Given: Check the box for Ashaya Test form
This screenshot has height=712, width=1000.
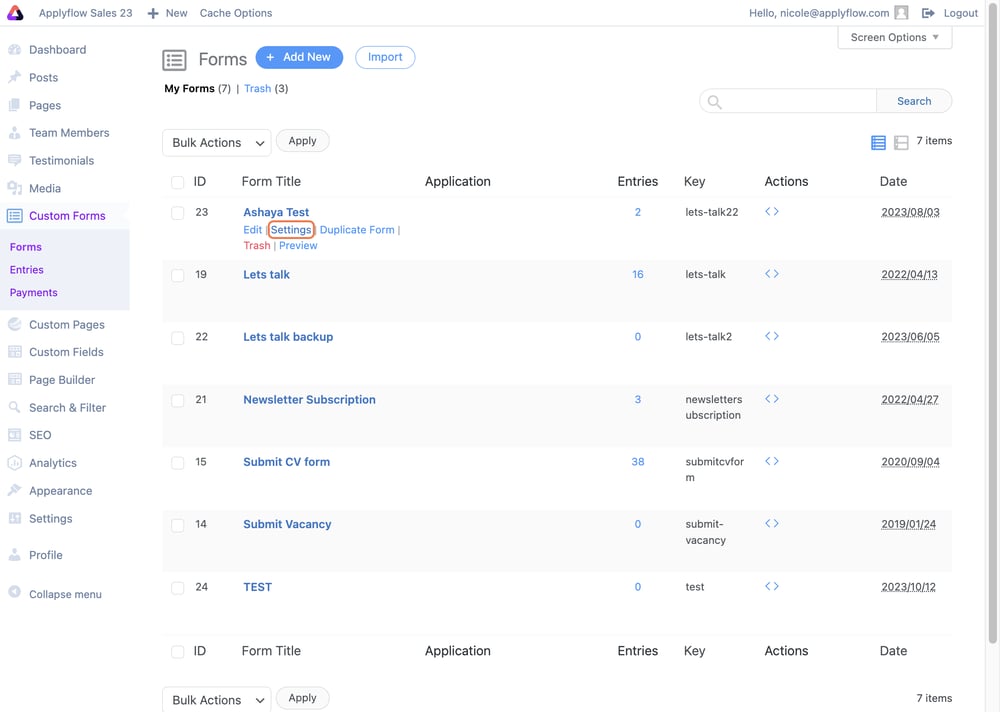Looking at the screenshot, I should click(178, 212).
